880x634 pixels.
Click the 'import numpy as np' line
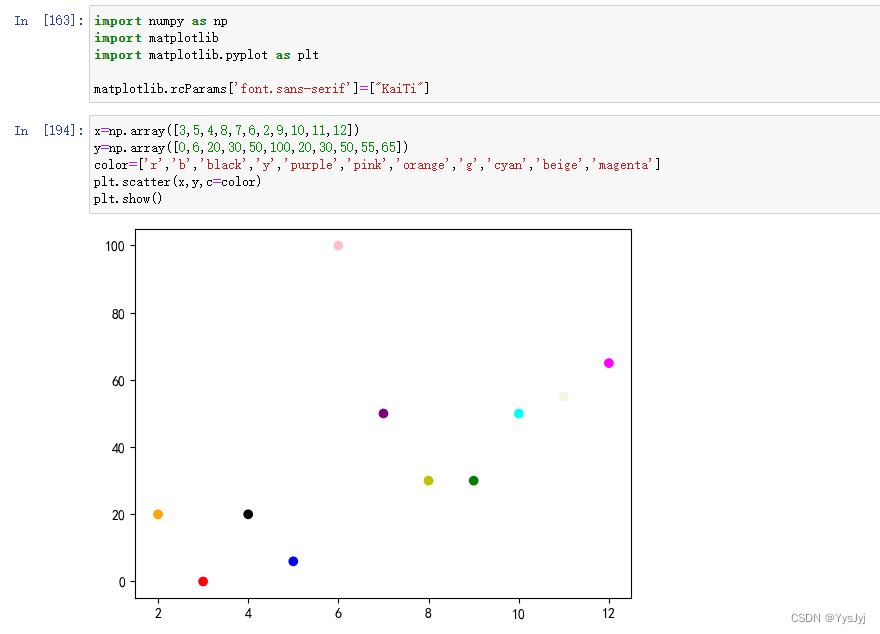click(x=161, y=21)
